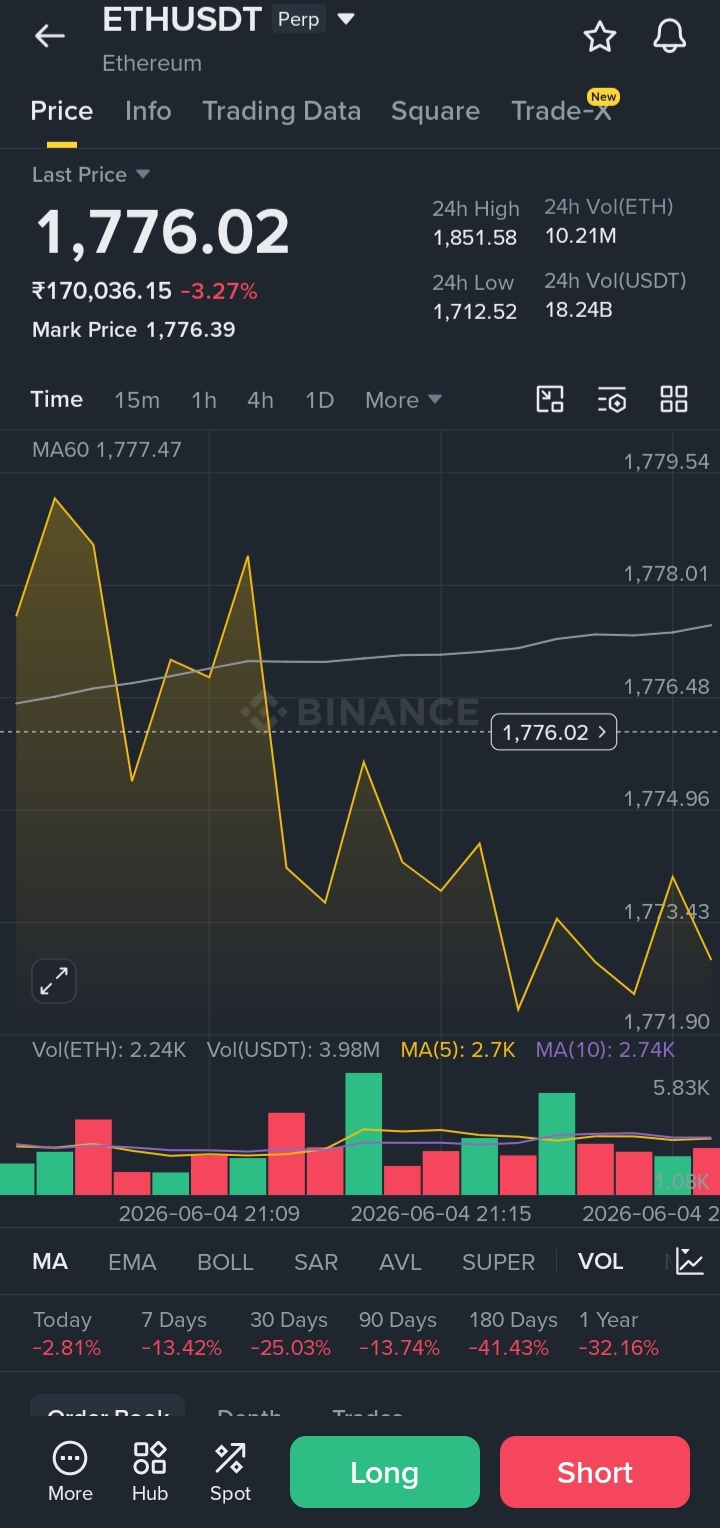Screen dimensions: 720x1528
Task: Open chart indicator settings icon
Action: point(612,399)
